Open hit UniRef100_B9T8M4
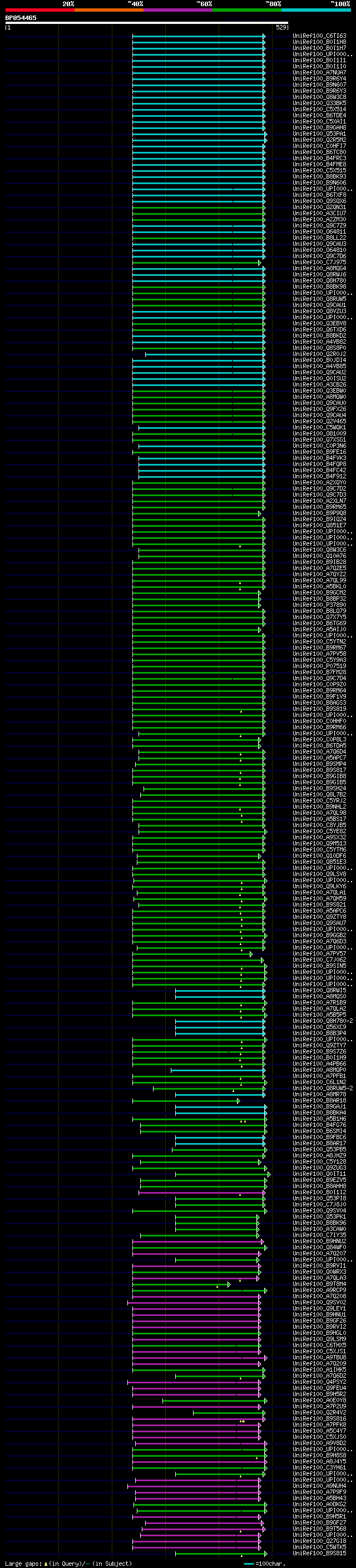The height and width of the screenshot is (1568, 356). click(x=319, y=1284)
